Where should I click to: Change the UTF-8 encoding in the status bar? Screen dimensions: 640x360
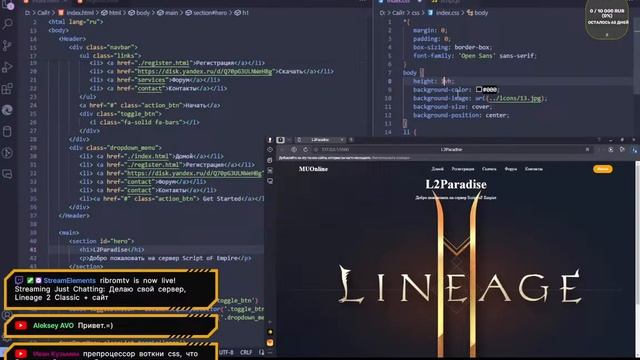point(226,352)
